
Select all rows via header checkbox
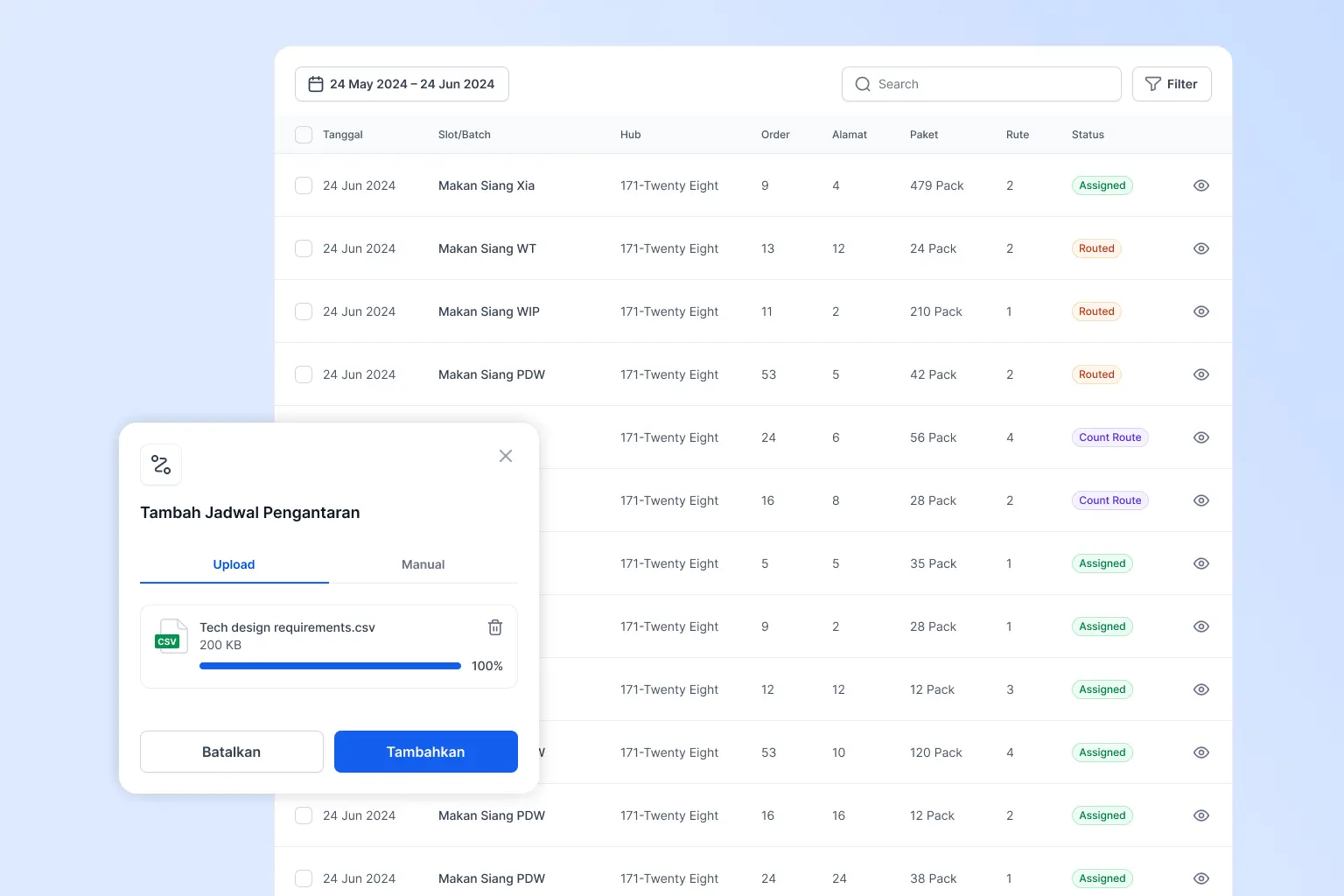coord(303,135)
